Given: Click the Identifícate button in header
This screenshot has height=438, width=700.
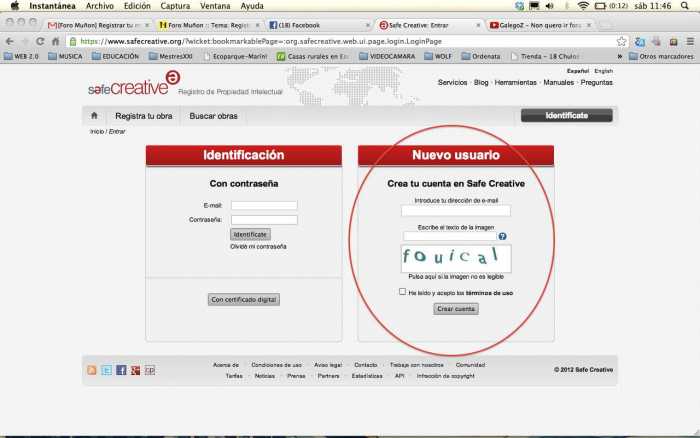Looking at the screenshot, I should (567, 115).
